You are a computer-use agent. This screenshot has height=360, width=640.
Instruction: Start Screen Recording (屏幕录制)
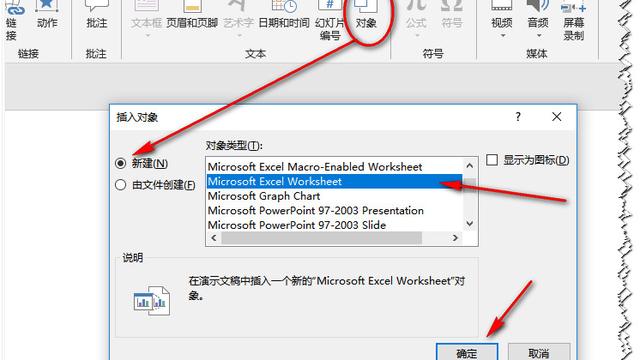(x=573, y=20)
